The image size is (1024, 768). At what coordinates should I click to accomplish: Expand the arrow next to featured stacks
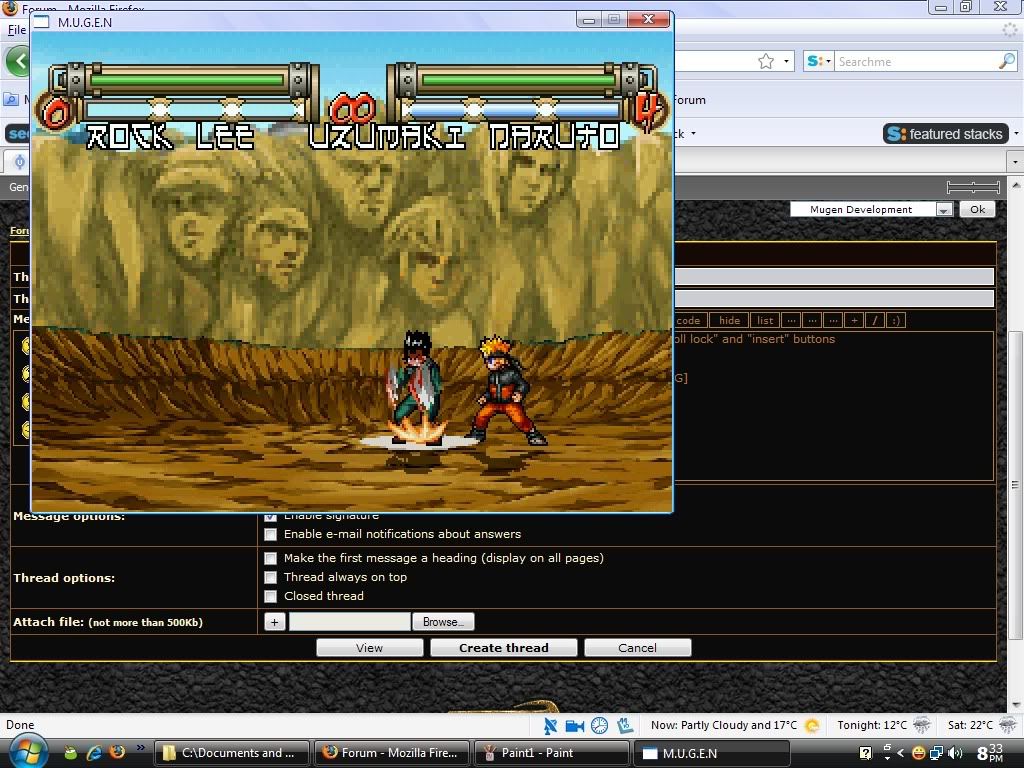click(1016, 134)
